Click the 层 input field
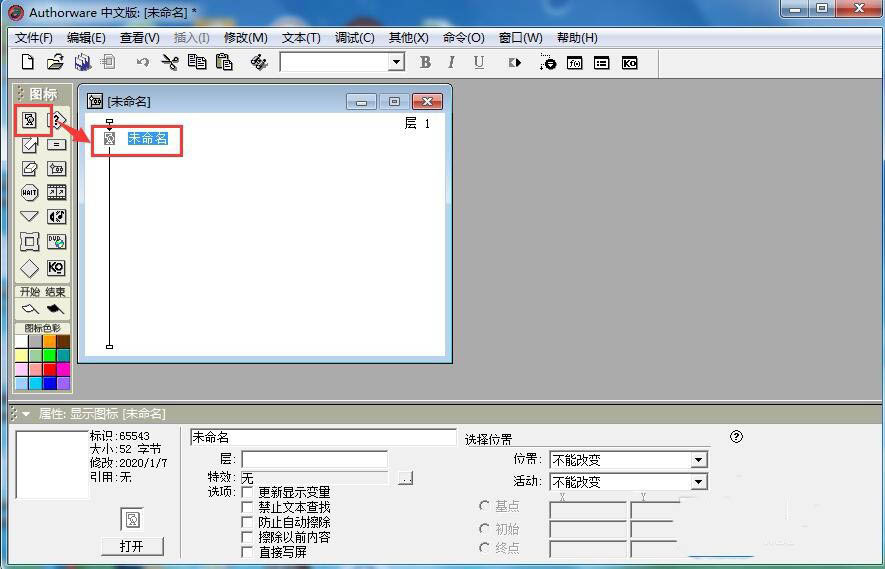885x569 pixels. point(314,459)
